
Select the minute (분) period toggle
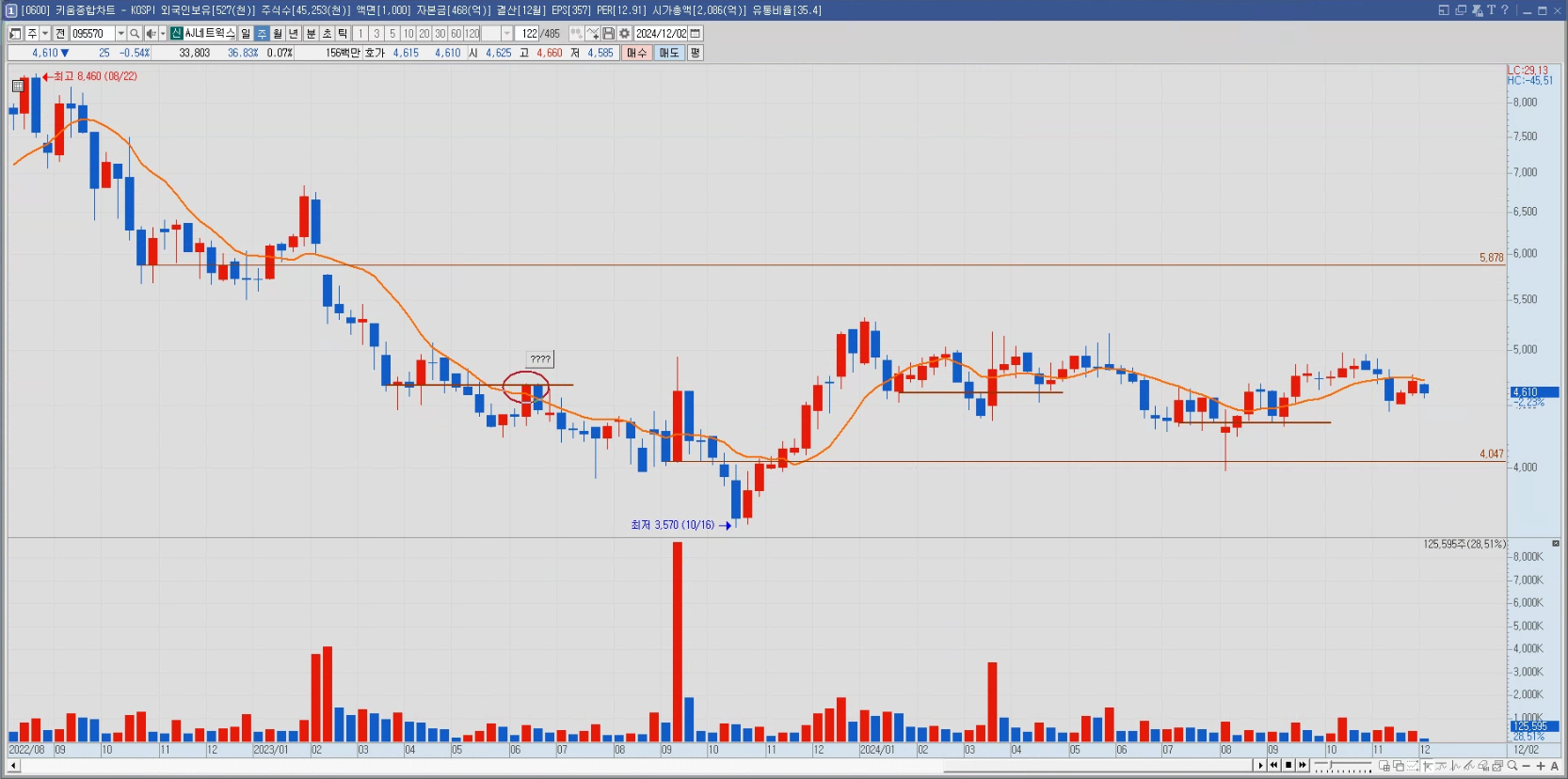click(x=312, y=34)
